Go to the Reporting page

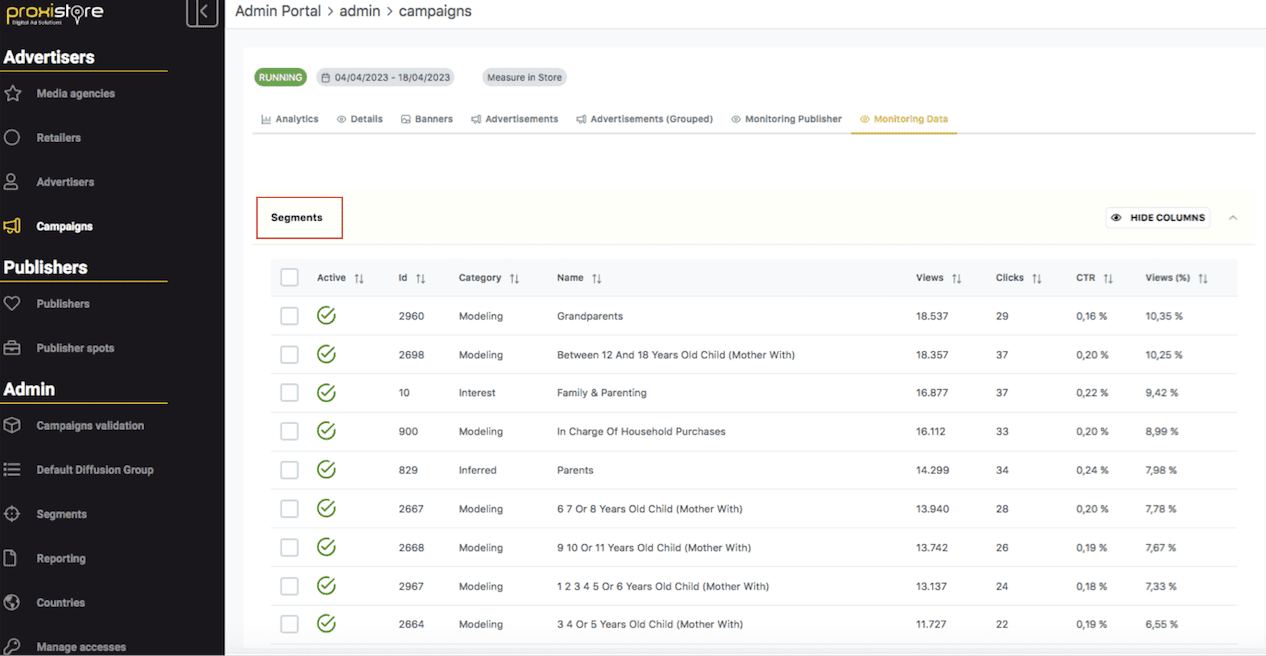pos(61,558)
